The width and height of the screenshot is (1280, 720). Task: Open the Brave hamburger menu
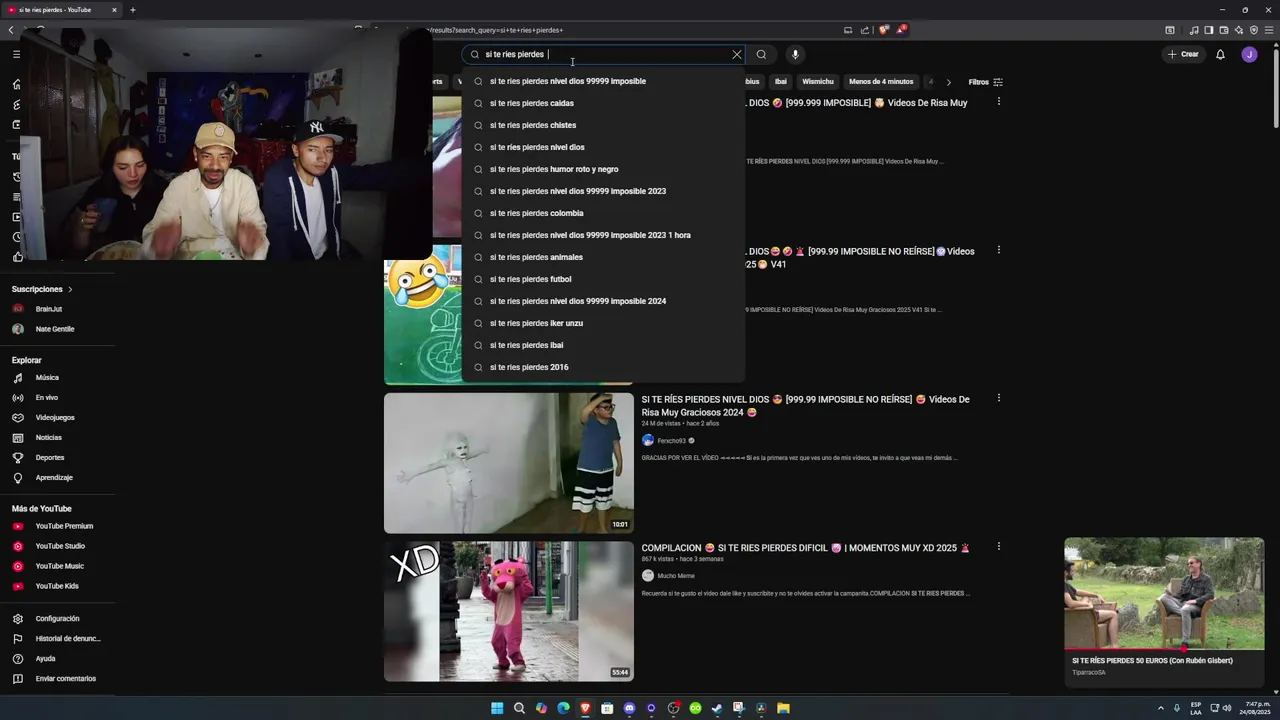(1269, 30)
